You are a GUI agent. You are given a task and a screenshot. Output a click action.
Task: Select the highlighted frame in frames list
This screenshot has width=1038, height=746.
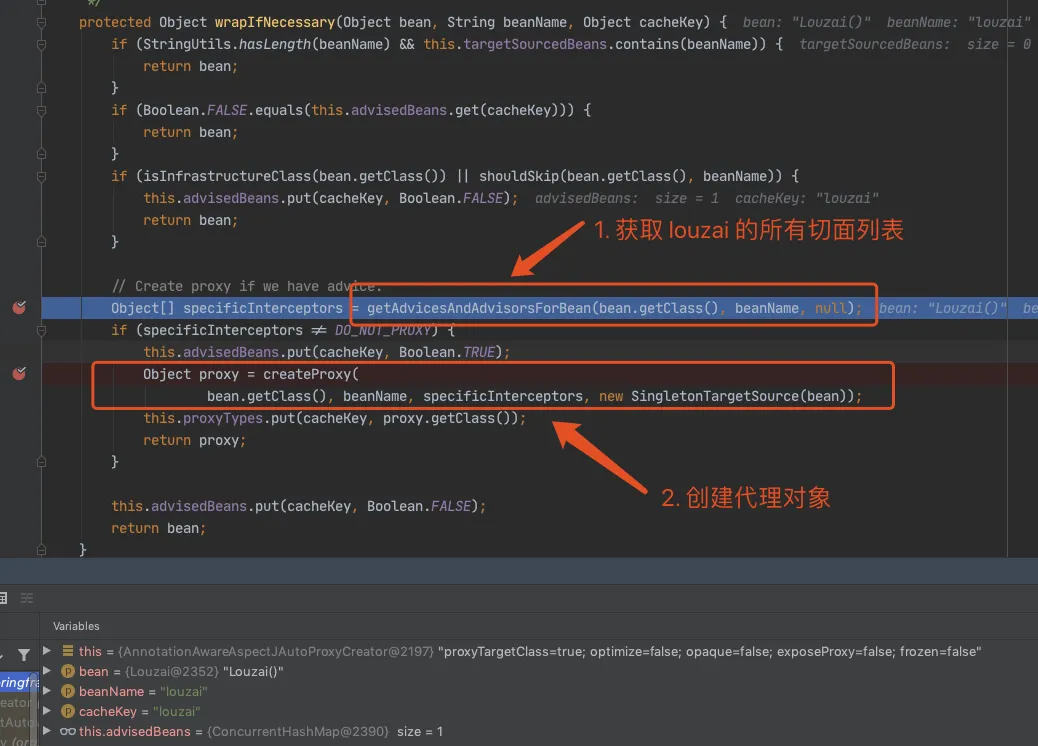click(x=19, y=682)
